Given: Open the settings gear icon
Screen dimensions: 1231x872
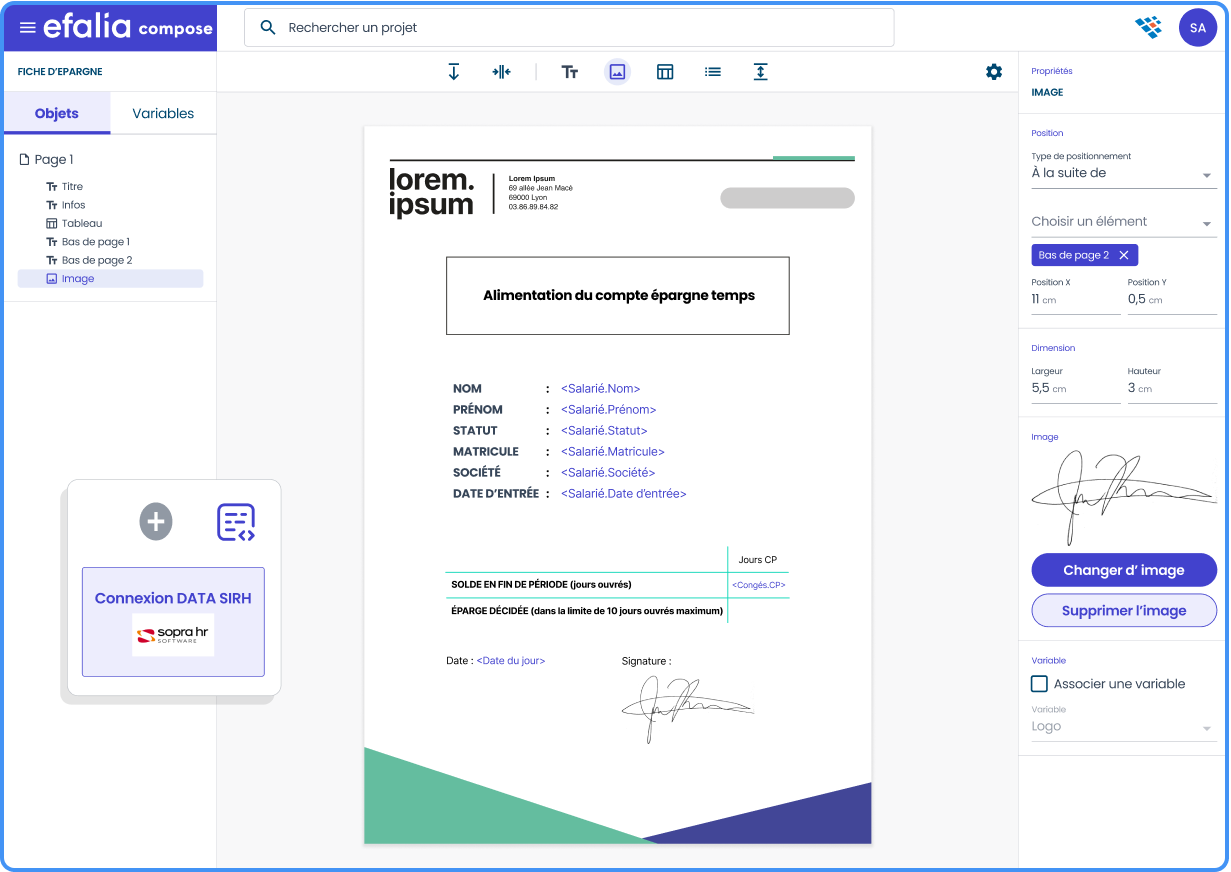Looking at the screenshot, I should point(993,72).
